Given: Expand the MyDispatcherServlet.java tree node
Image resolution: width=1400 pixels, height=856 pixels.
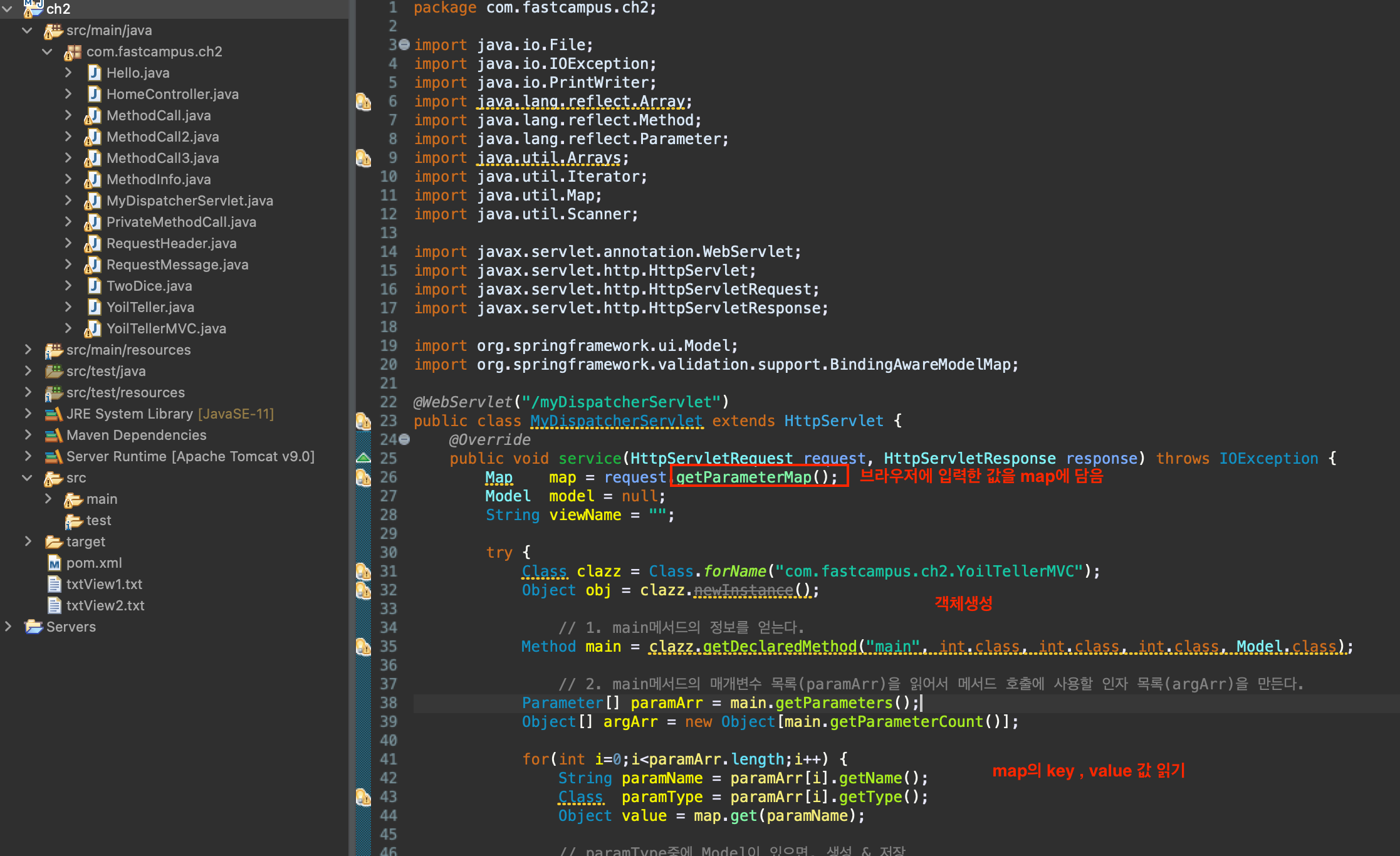Looking at the screenshot, I should (x=68, y=201).
